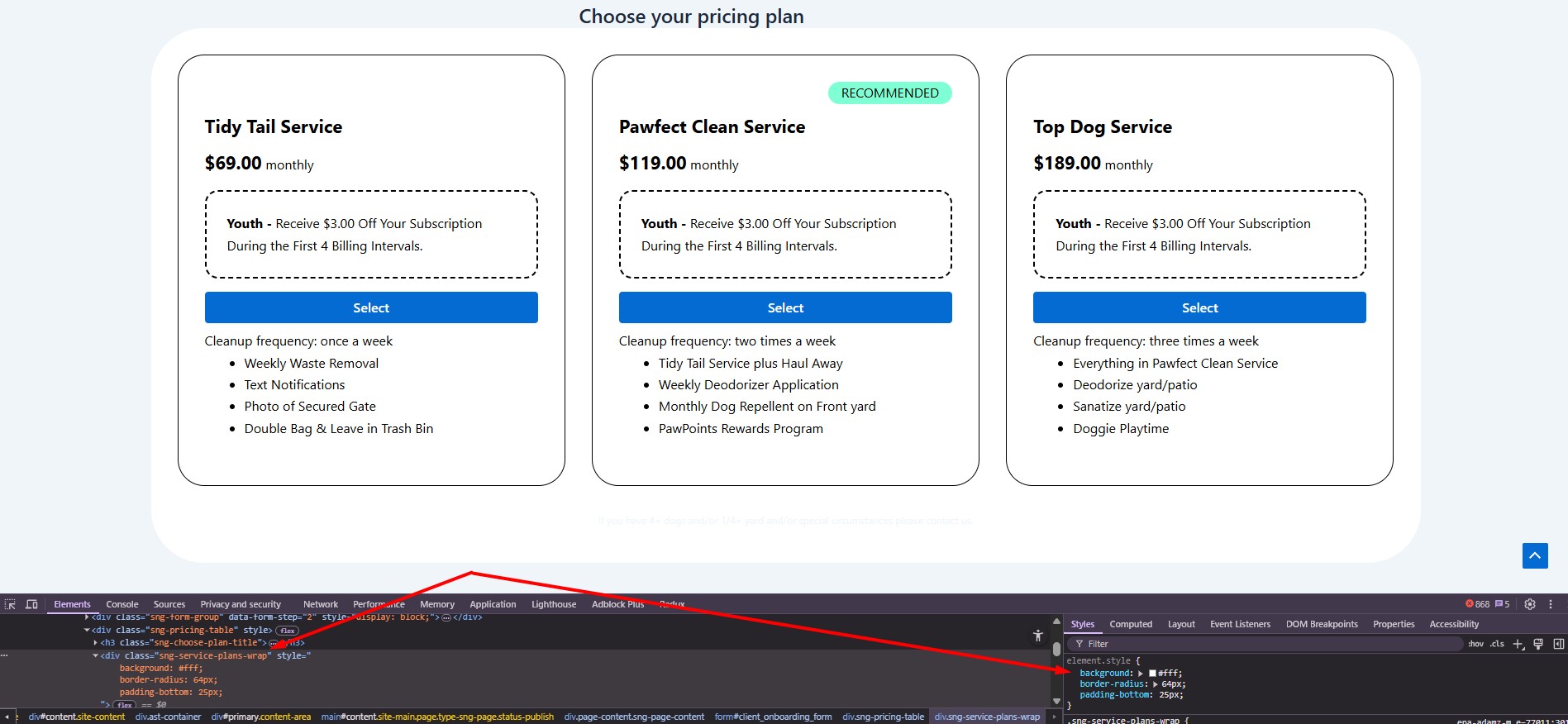The width and height of the screenshot is (1568, 724).
Task: Collapse the sng-service-plans-wrap div node
Action: tap(95, 655)
